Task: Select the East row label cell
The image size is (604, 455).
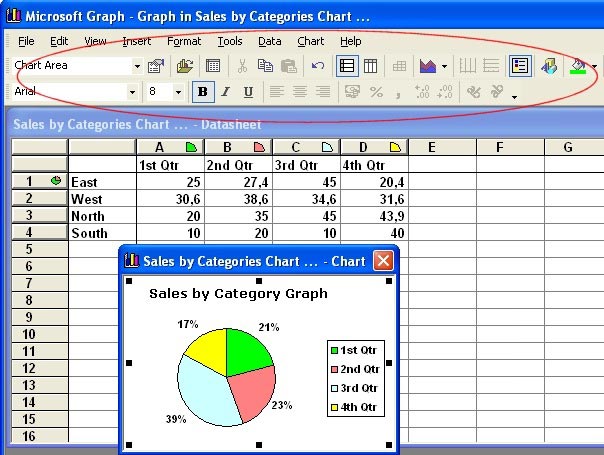Action: pos(101,182)
